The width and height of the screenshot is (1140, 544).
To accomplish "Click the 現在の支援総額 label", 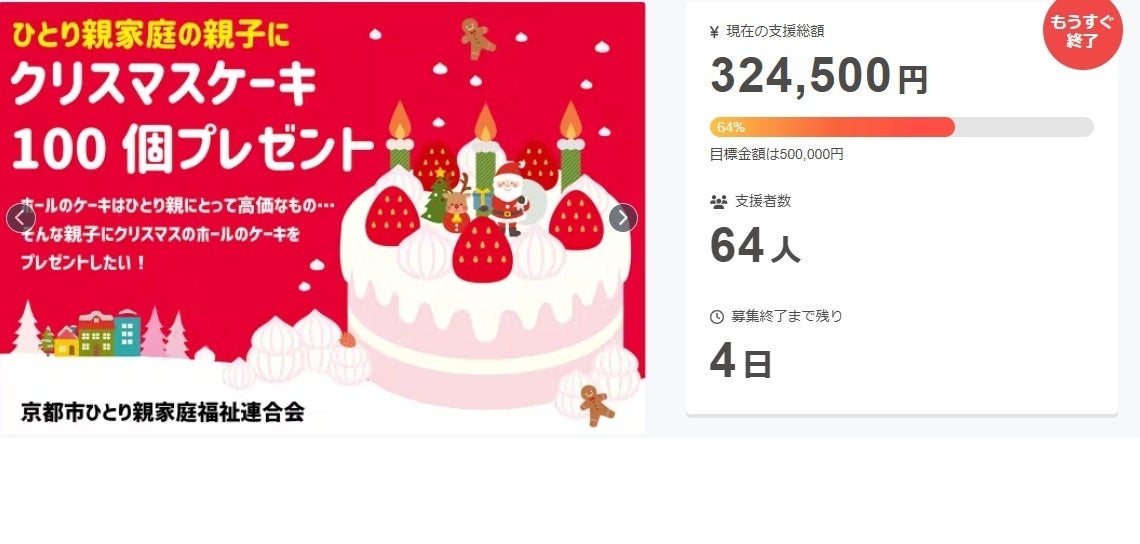I will 775,31.
